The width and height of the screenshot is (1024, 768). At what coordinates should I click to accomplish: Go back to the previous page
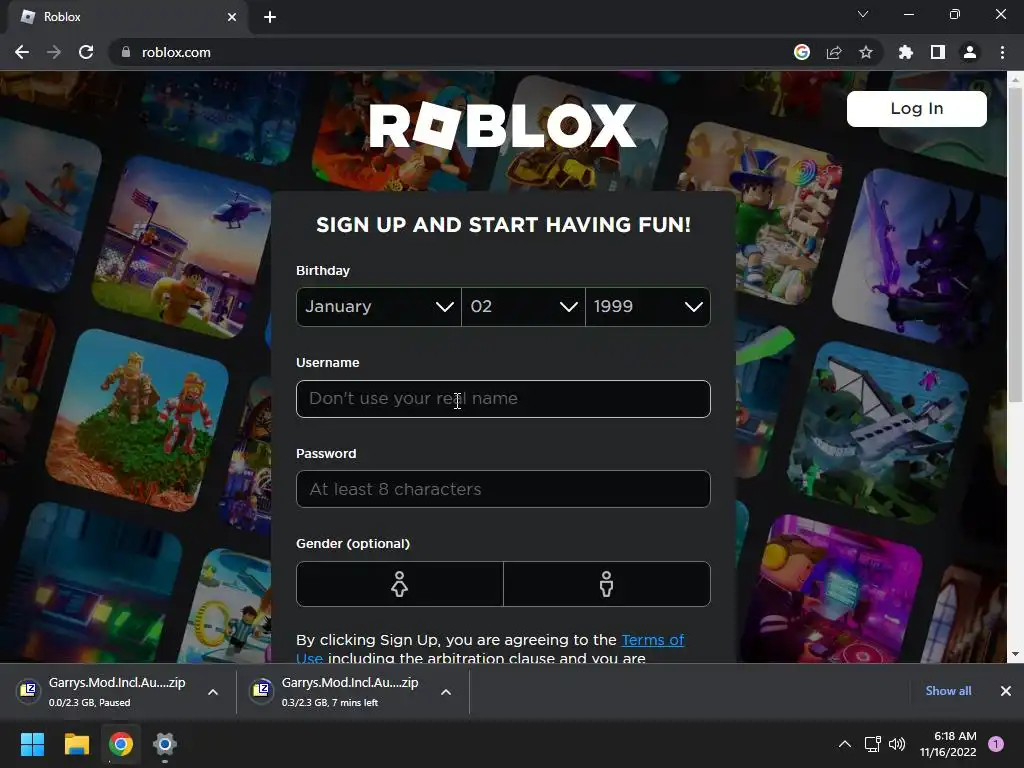22,52
